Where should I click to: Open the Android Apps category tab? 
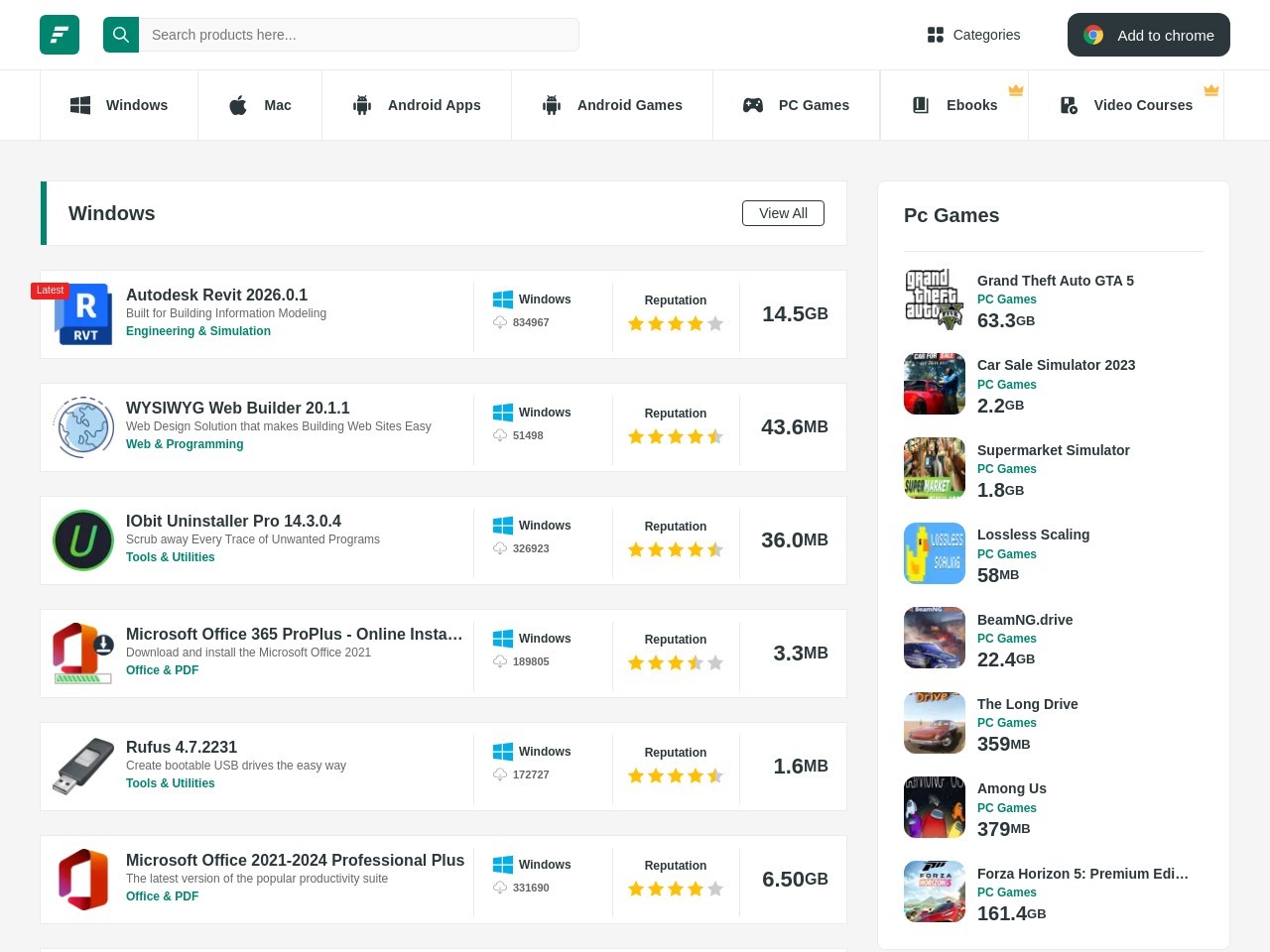(x=417, y=105)
